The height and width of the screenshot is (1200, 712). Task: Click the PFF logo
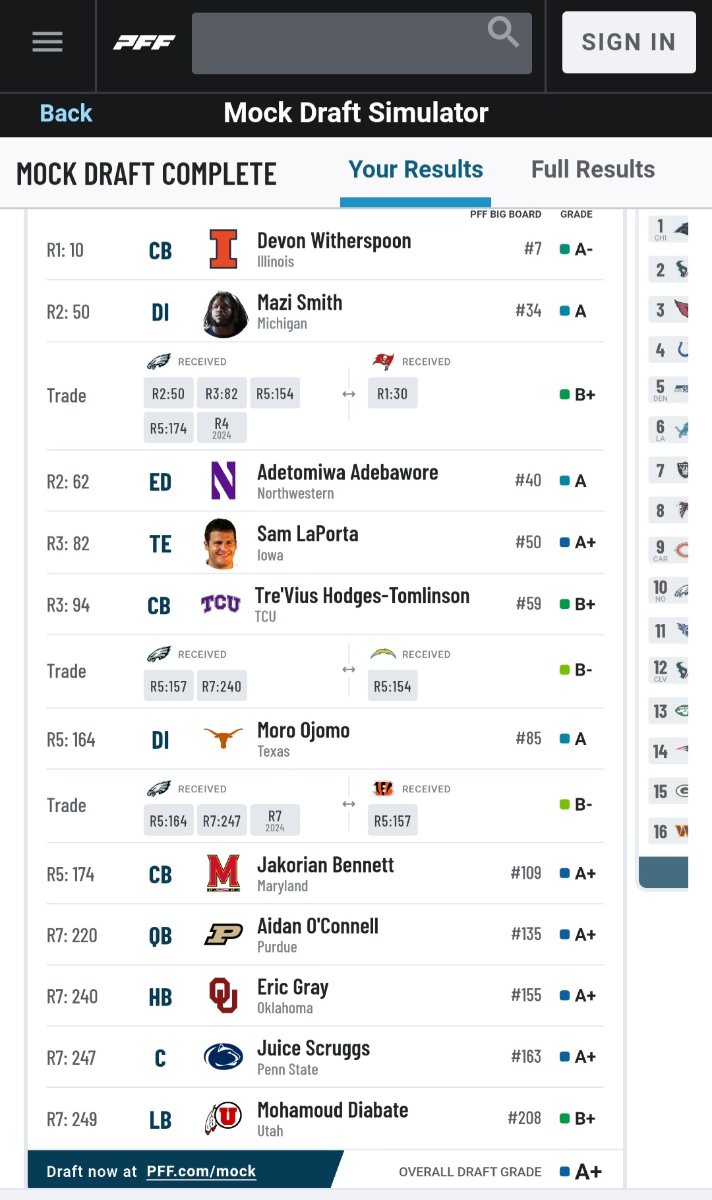[144, 42]
